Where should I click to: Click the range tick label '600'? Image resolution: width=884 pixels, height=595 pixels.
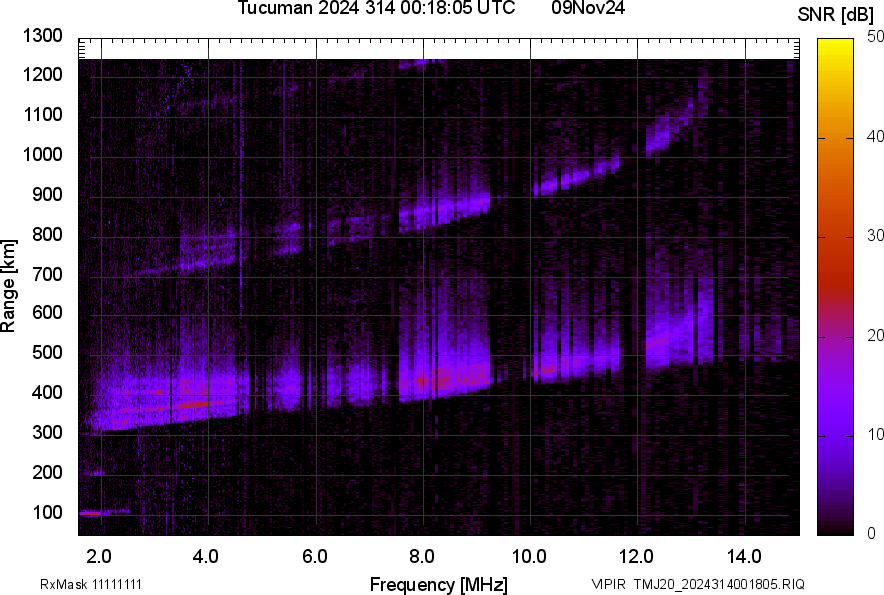[x=47, y=312]
